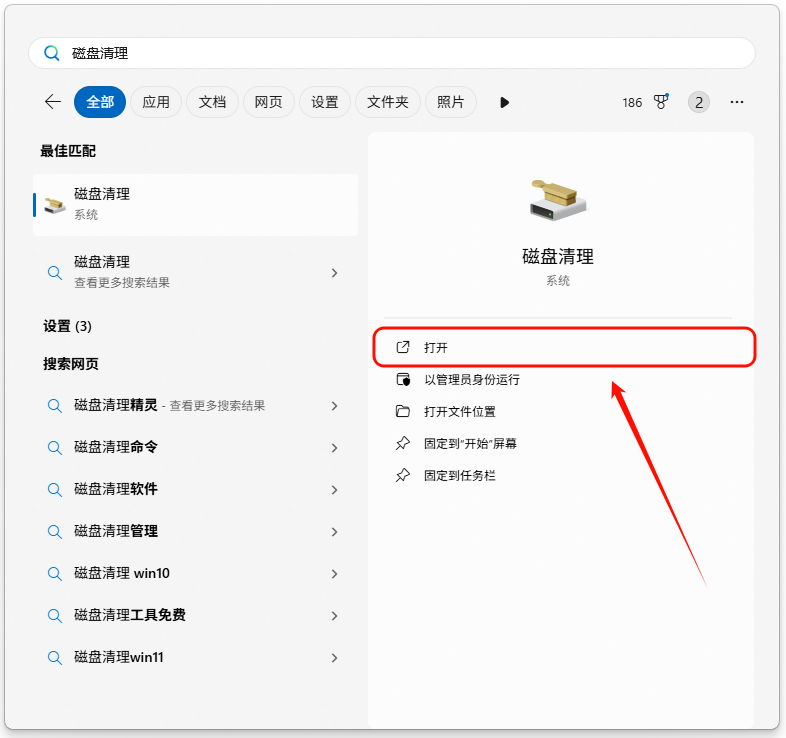Open web suggestion 磁盘清理管理
786x738 pixels.
[x=195, y=531]
